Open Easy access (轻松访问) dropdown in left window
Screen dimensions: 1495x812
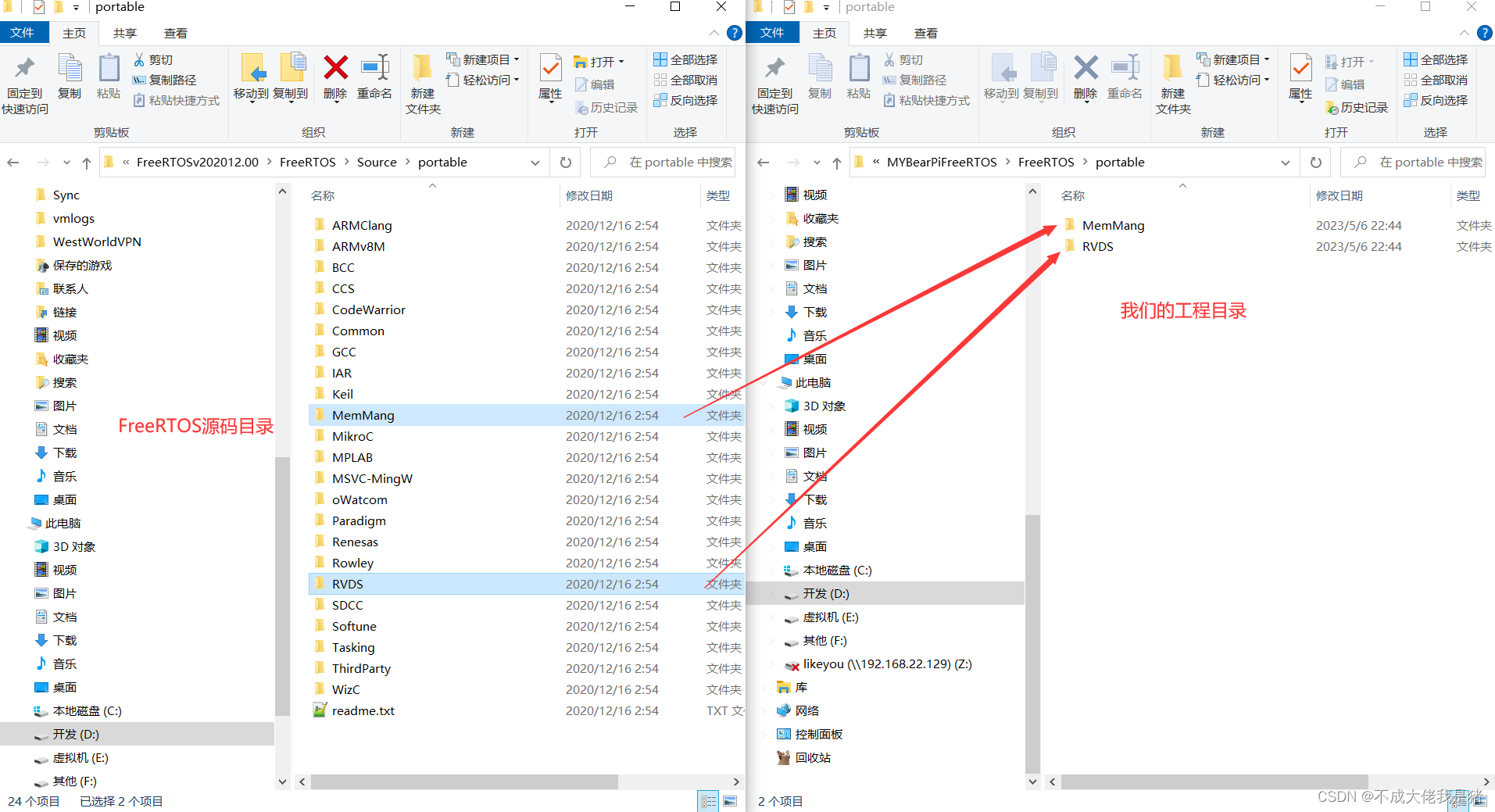click(483, 80)
